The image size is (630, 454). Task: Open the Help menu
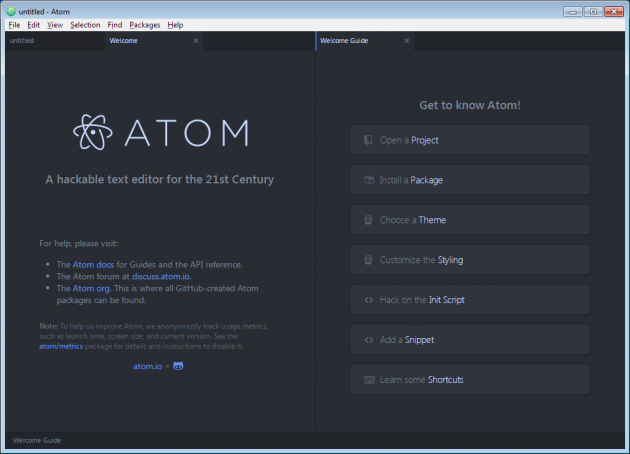tap(175, 25)
